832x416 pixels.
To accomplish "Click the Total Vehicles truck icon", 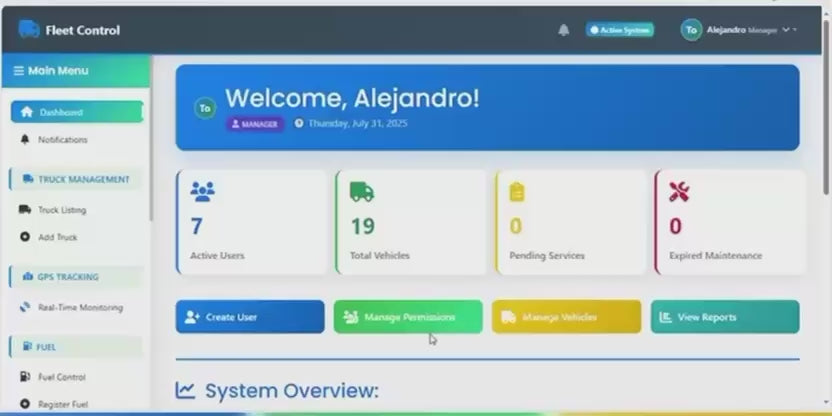I will 362,192.
